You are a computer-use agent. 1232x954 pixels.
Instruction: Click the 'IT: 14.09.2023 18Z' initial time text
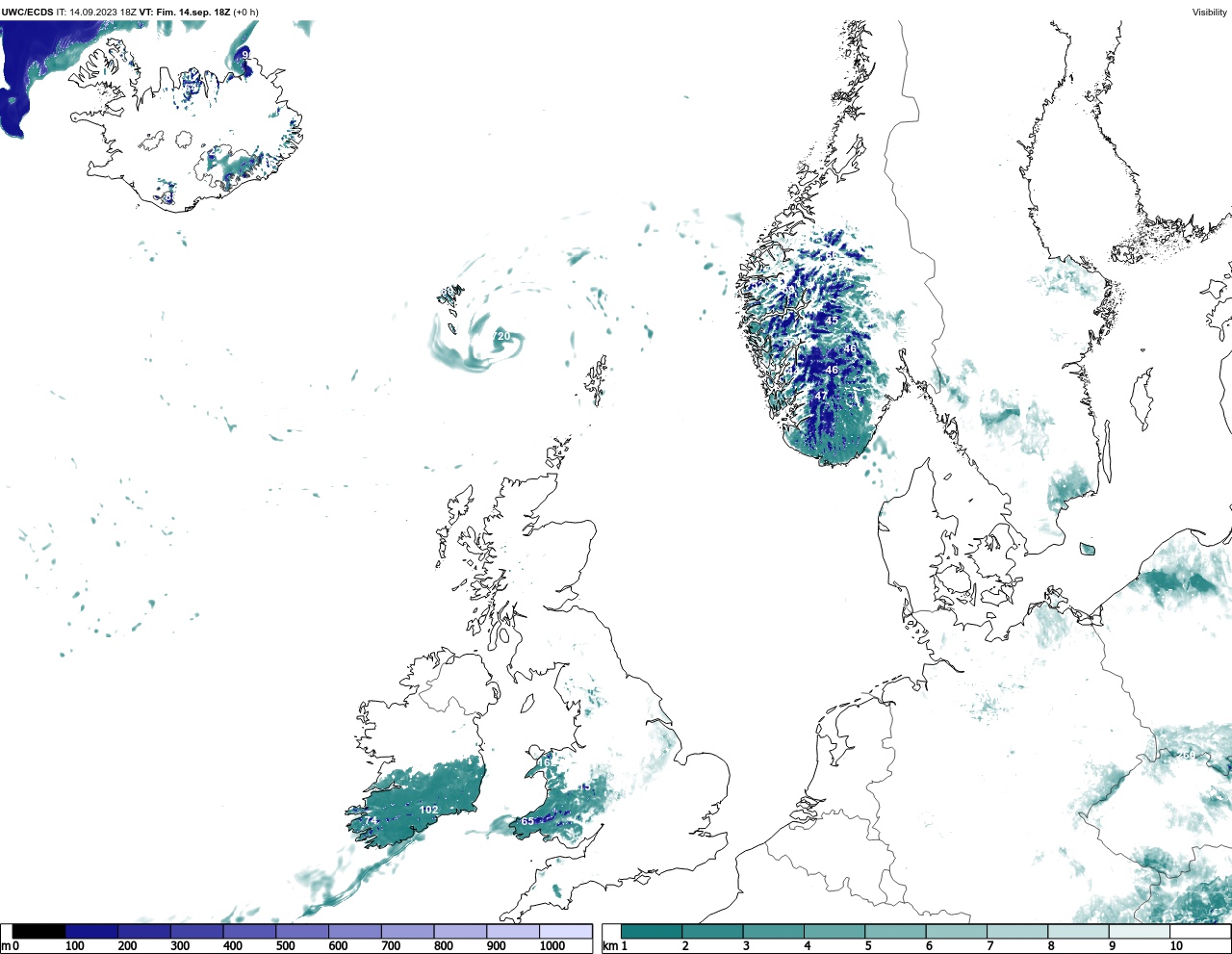95,13
